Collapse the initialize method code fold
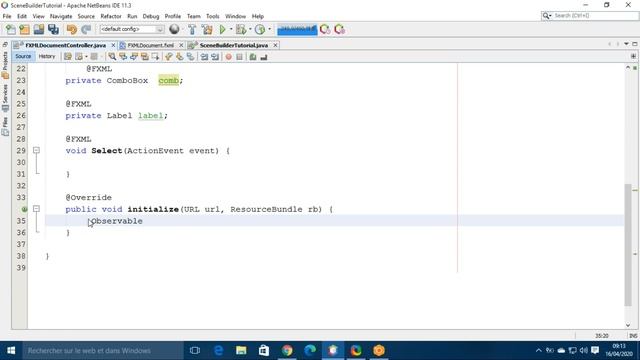Screen dimensions: 640x360 [36, 209]
